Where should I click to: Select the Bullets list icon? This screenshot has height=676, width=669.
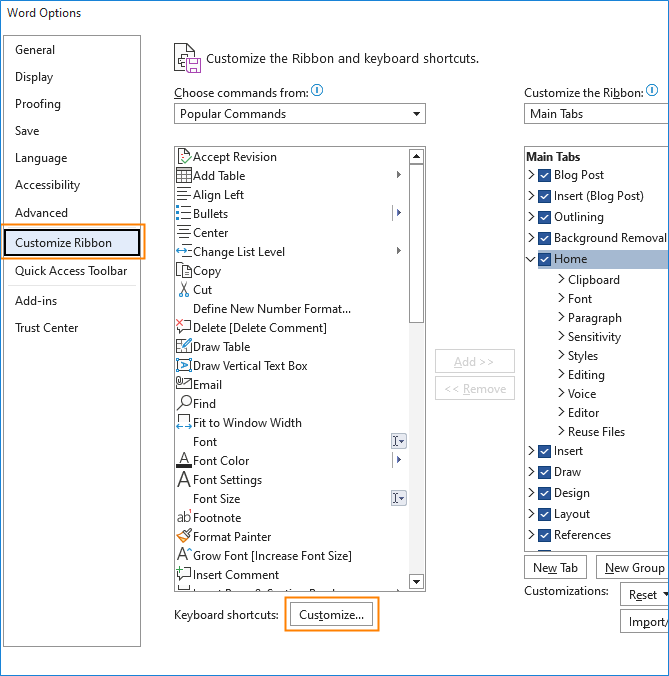tap(184, 213)
